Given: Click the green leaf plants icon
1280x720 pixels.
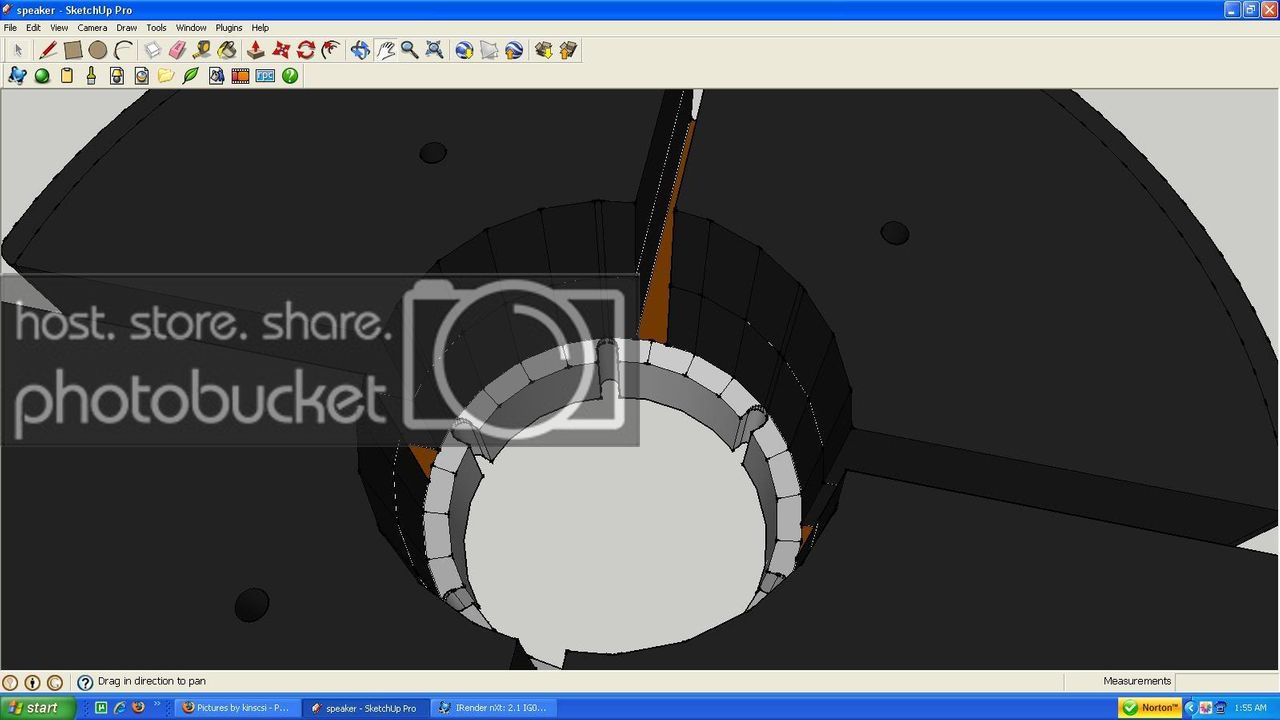Looking at the screenshot, I should [191, 75].
